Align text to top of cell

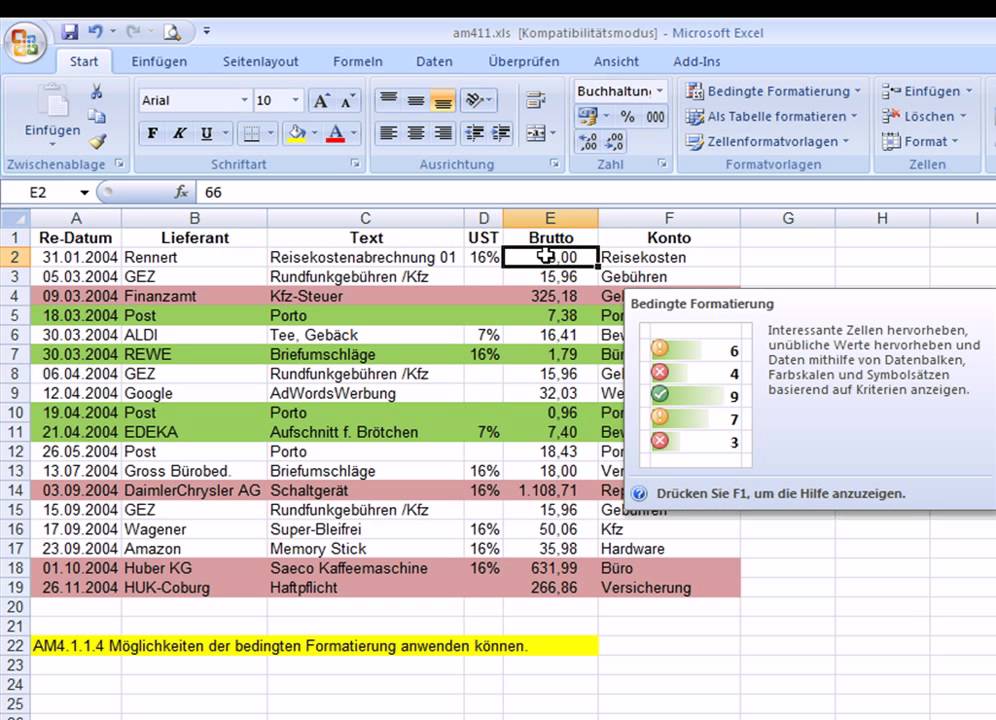click(x=388, y=100)
